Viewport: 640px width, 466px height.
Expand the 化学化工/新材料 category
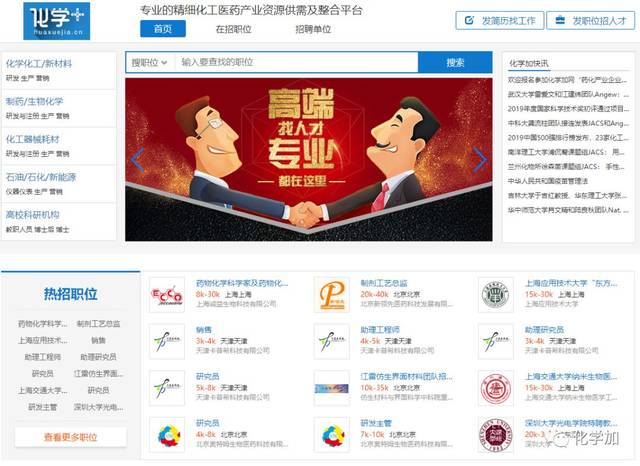tap(39, 64)
